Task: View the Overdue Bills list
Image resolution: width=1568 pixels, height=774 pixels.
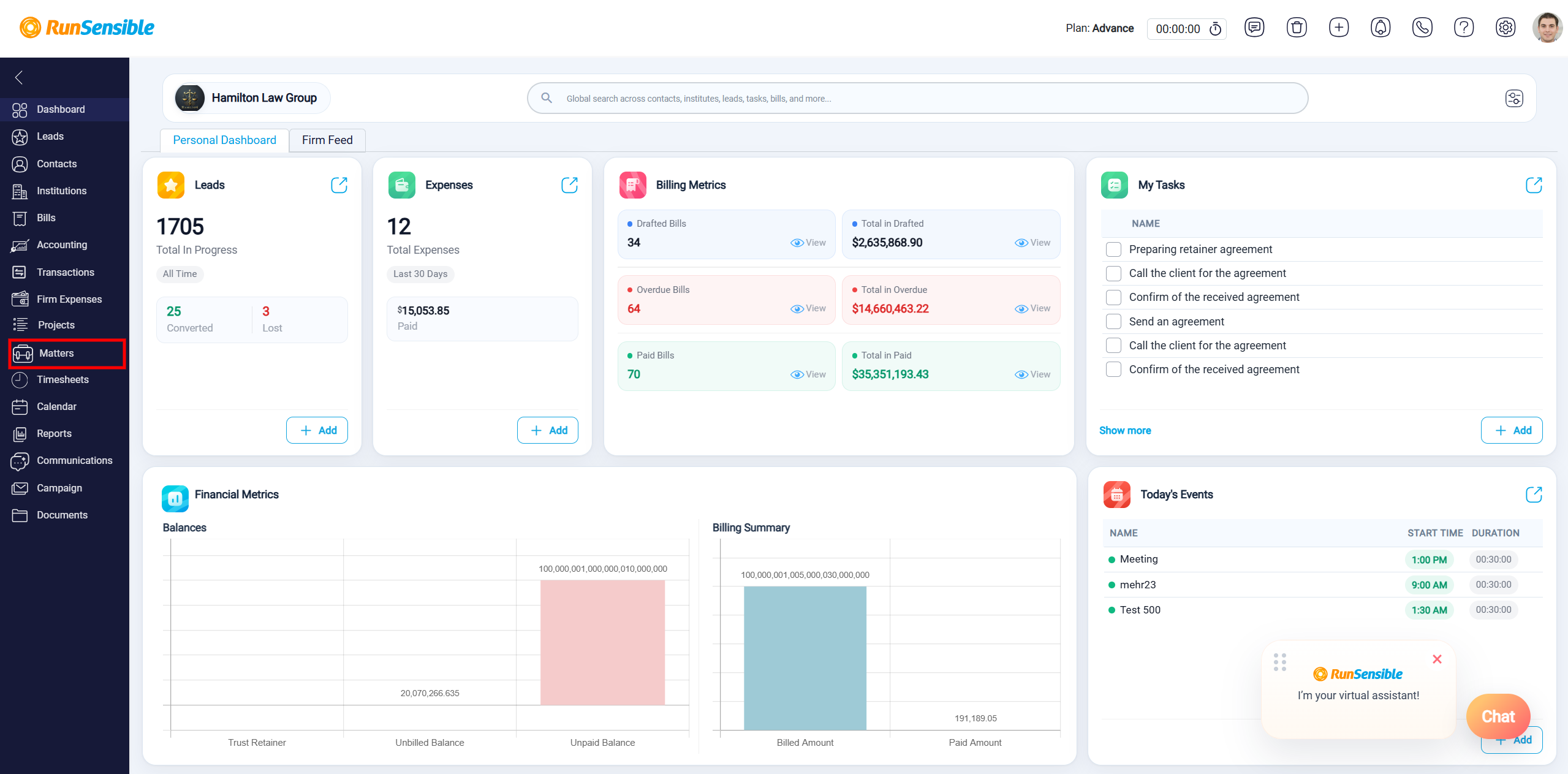Action: point(808,308)
